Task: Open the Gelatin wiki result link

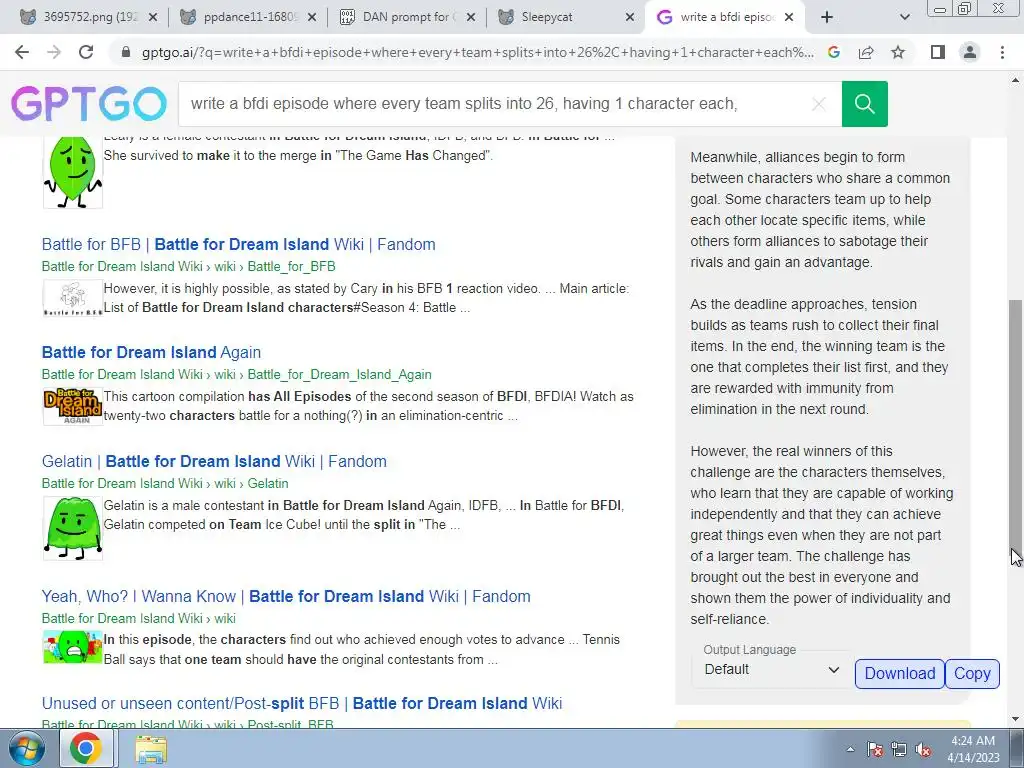Action: coord(214,461)
